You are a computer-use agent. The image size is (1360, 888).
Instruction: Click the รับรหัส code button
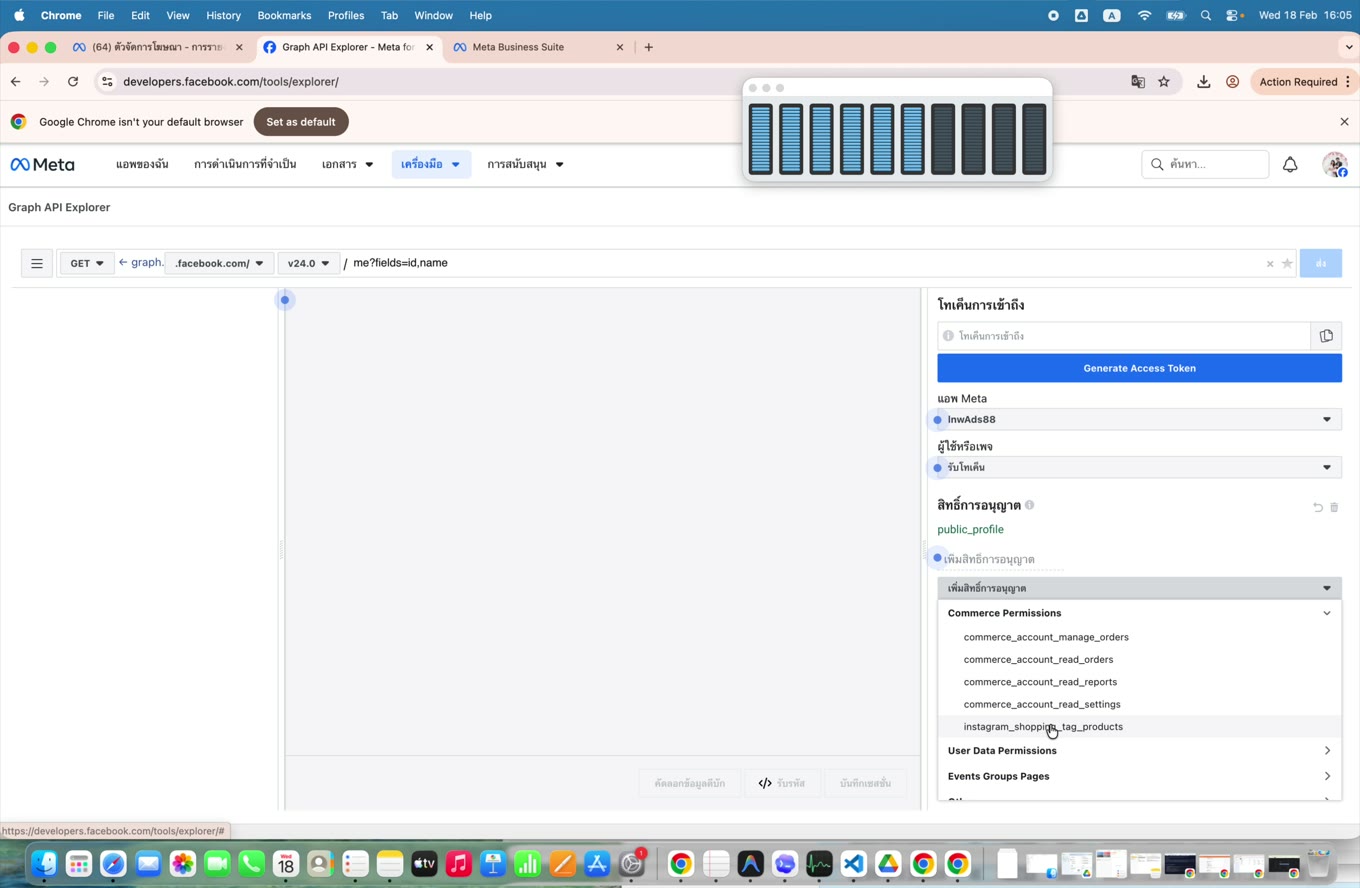pyautogui.click(x=781, y=783)
